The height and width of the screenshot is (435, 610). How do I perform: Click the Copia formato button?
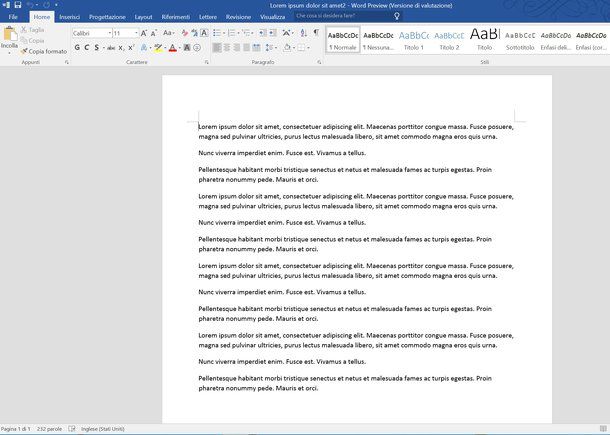click(44, 51)
